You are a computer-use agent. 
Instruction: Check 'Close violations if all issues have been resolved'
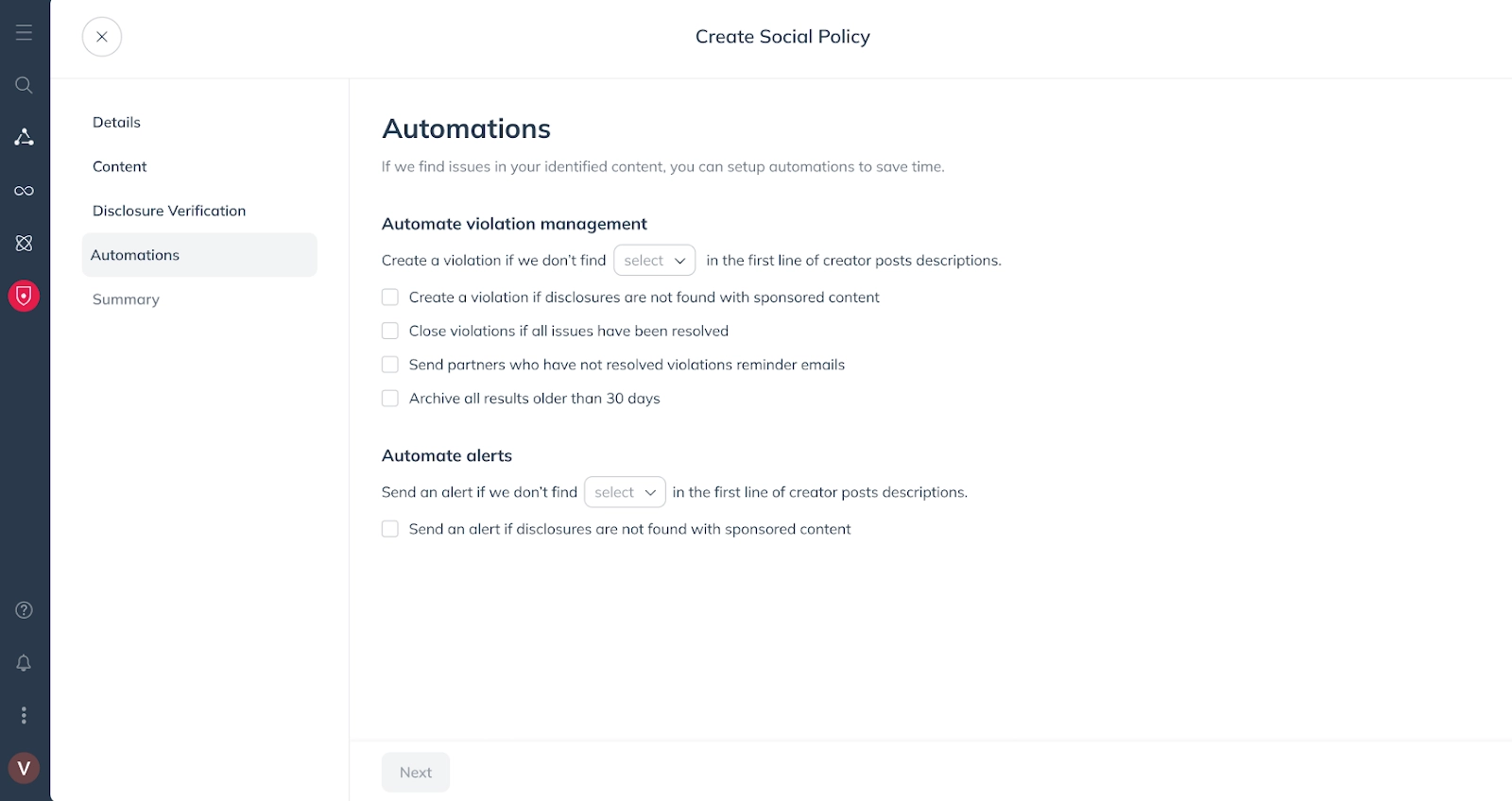click(x=389, y=331)
